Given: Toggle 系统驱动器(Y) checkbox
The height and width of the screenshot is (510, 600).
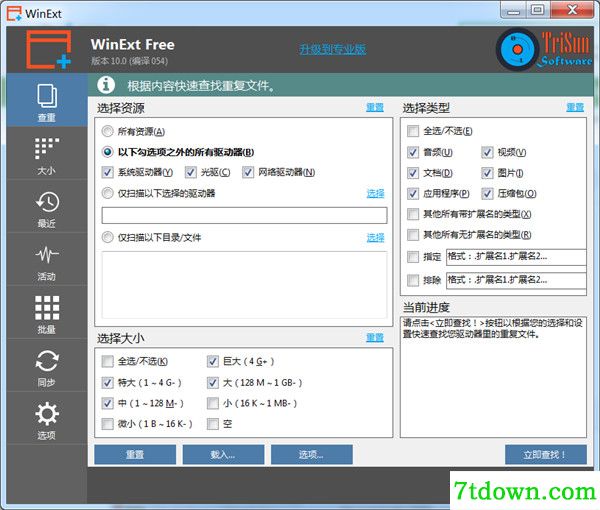Looking at the screenshot, I should 108,173.
